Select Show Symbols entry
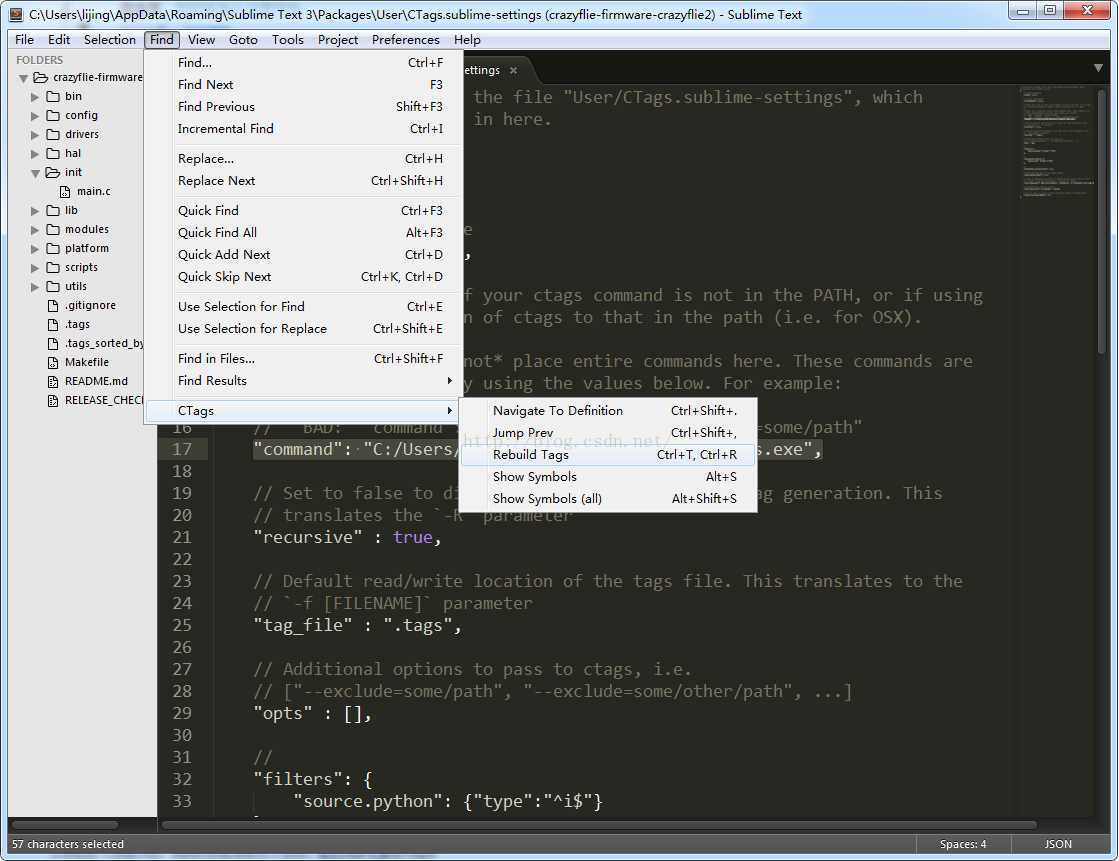The height and width of the screenshot is (861, 1119). point(608,478)
